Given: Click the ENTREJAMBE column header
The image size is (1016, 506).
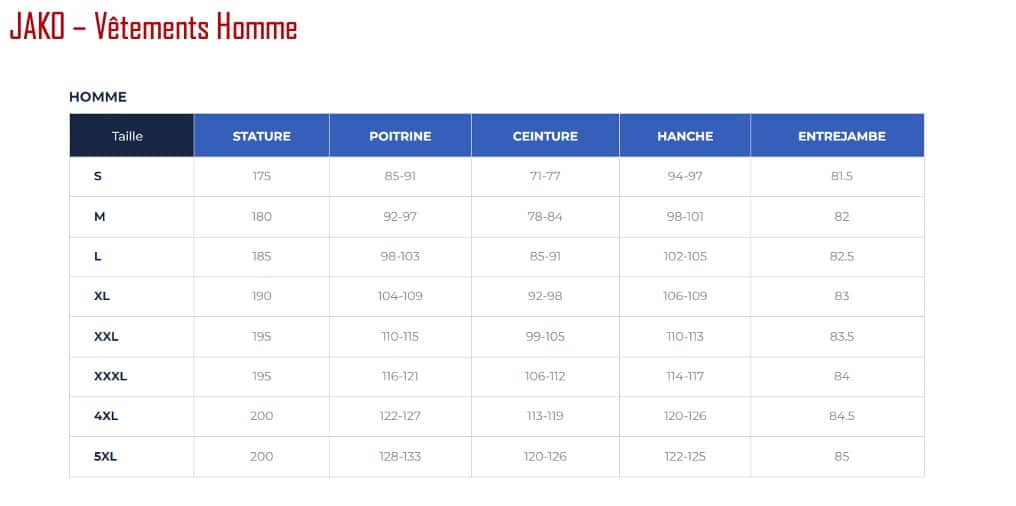Looking at the screenshot, I should 842,136.
